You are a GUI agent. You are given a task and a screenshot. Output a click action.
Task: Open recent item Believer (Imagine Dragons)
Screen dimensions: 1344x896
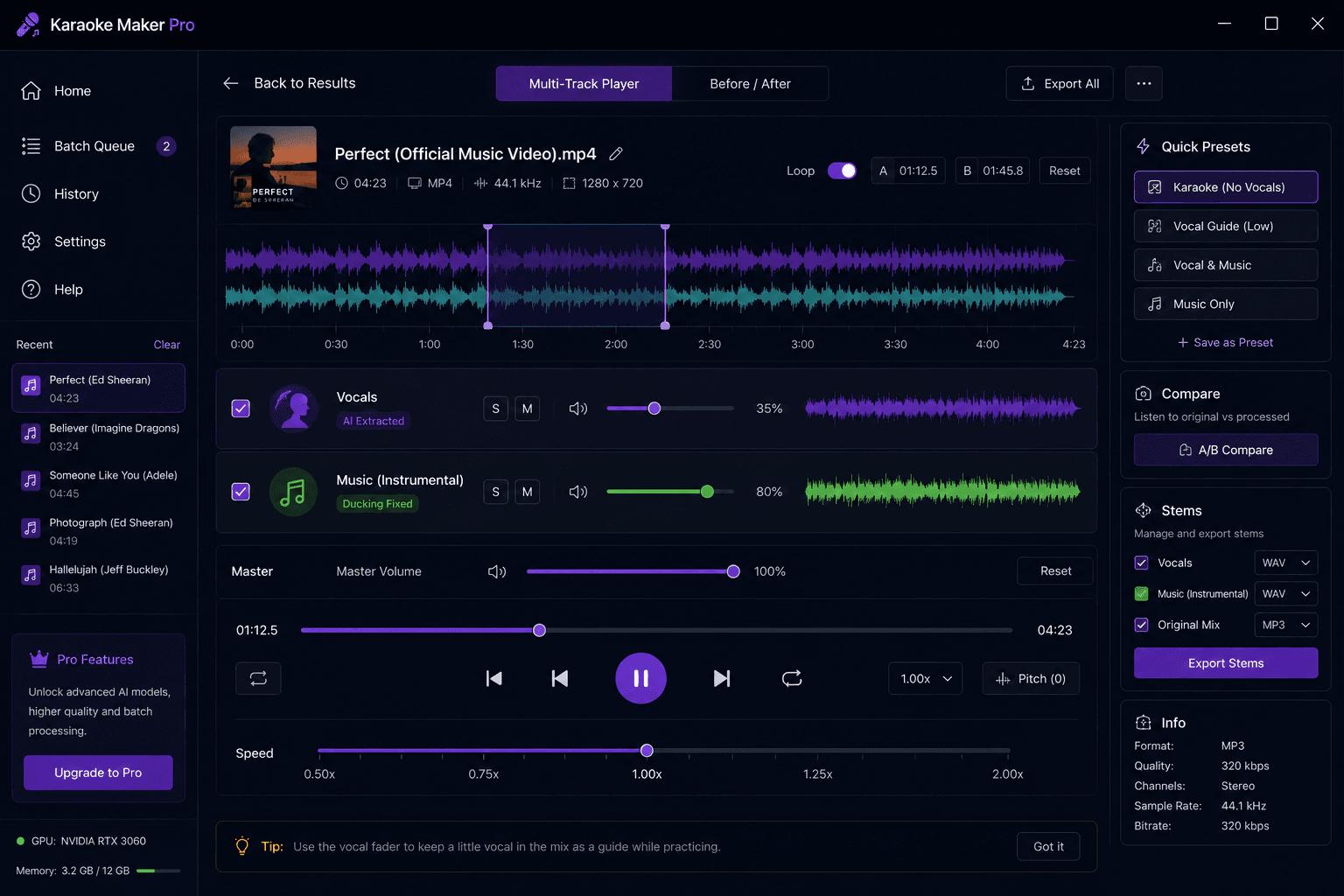tap(98, 437)
